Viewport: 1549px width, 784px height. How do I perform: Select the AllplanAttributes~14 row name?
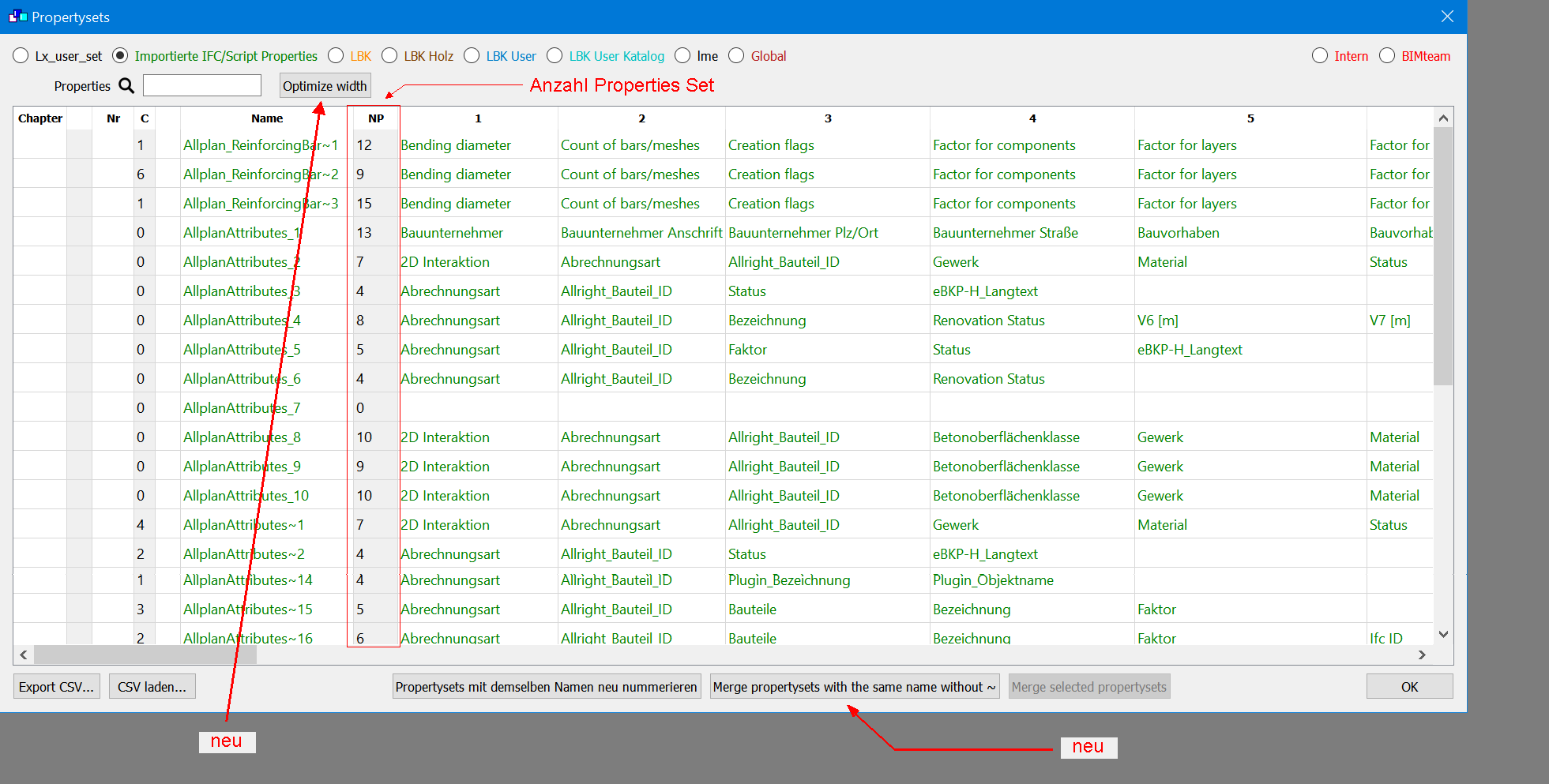click(248, 580)
